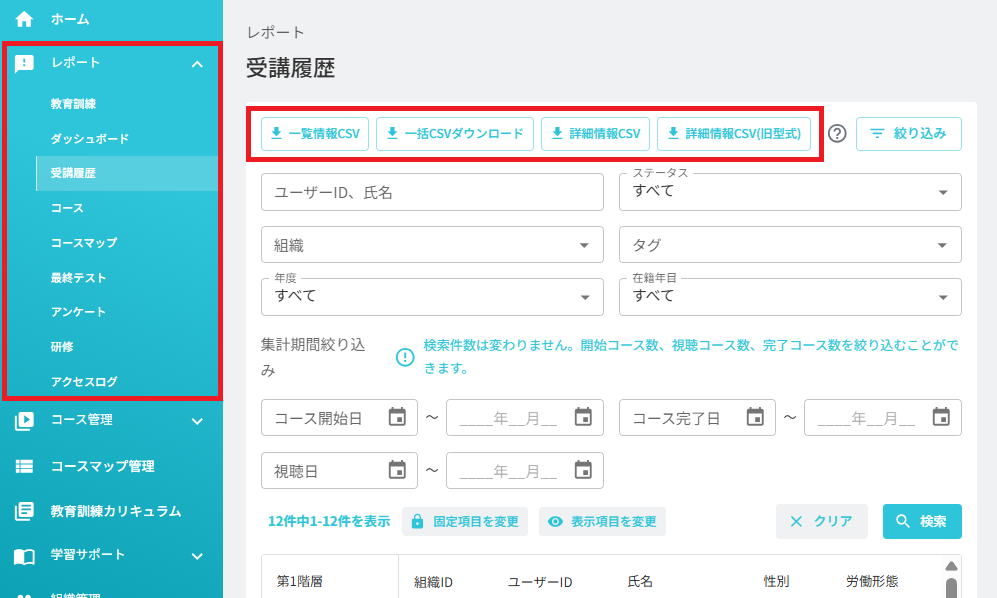Expand the 学習サポート menu chevron
This screenshot has height=598, width=997.
coord(197,556)
